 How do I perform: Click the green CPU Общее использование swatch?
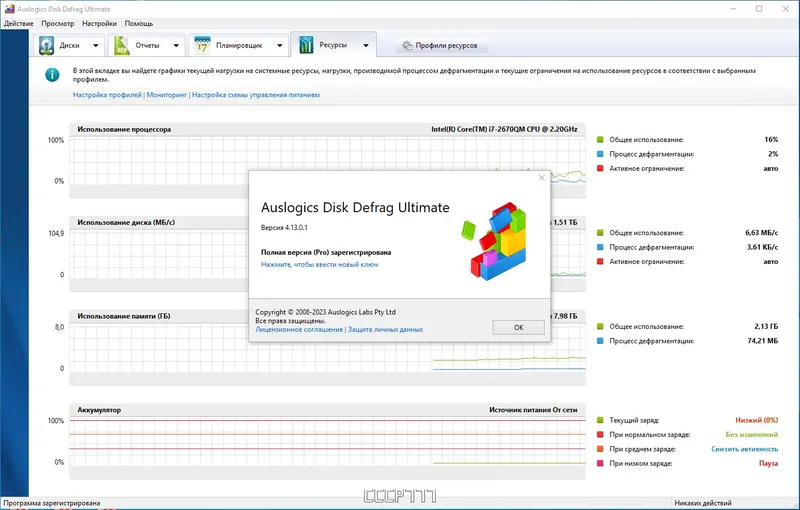click(600, 140)
